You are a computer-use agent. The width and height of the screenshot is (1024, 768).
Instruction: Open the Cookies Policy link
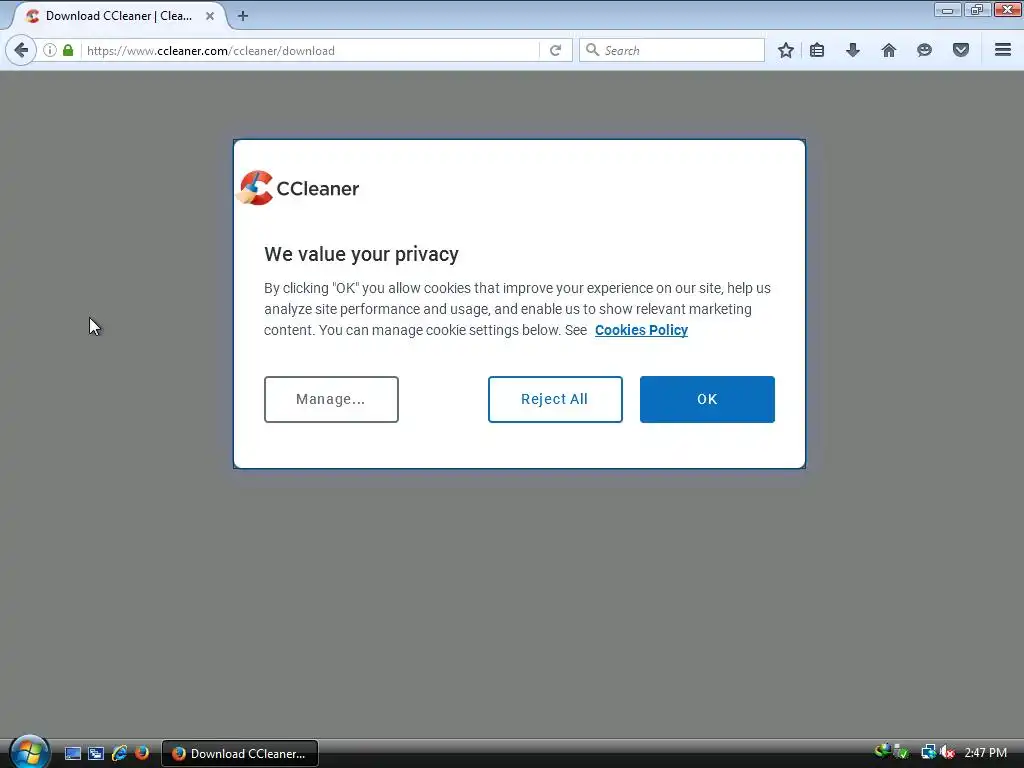tap(641, 330)
